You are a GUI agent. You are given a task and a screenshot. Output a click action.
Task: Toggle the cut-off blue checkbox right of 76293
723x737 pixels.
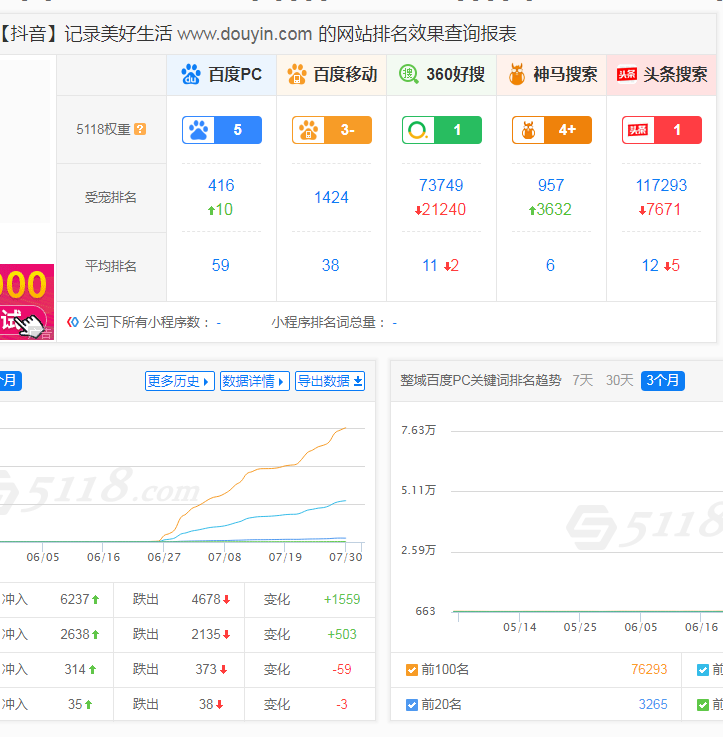(x=703, y=670)
